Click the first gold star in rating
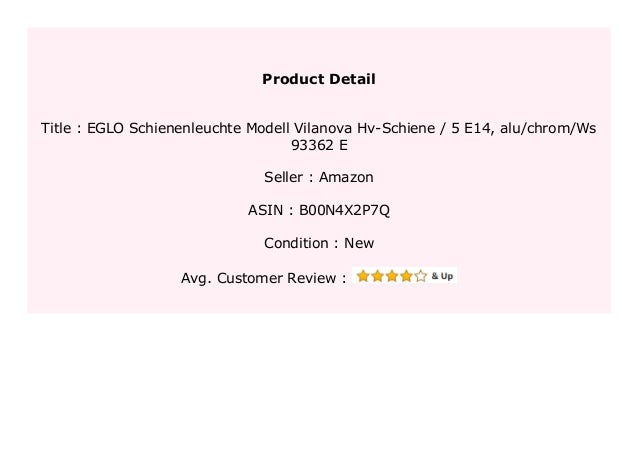This screenshot has height=451, width=638. pos(363,276)
